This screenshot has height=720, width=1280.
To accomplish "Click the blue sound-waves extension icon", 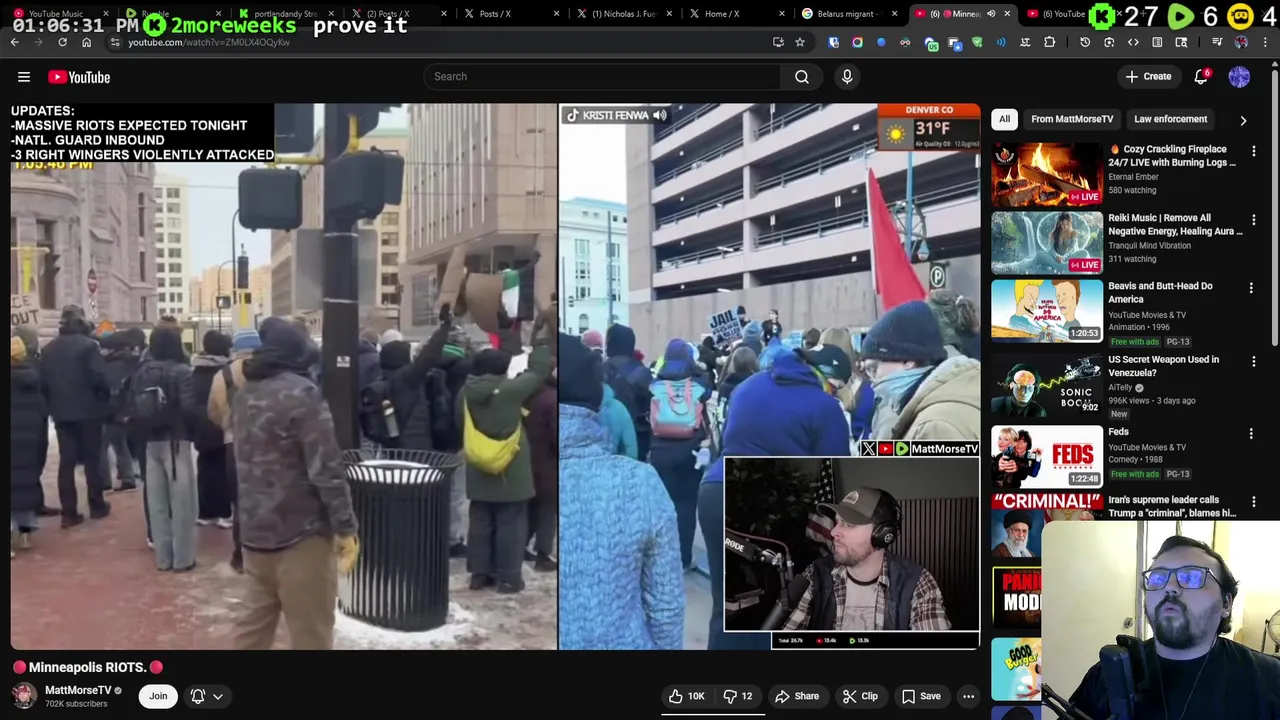I will (x=1001, y=42).
